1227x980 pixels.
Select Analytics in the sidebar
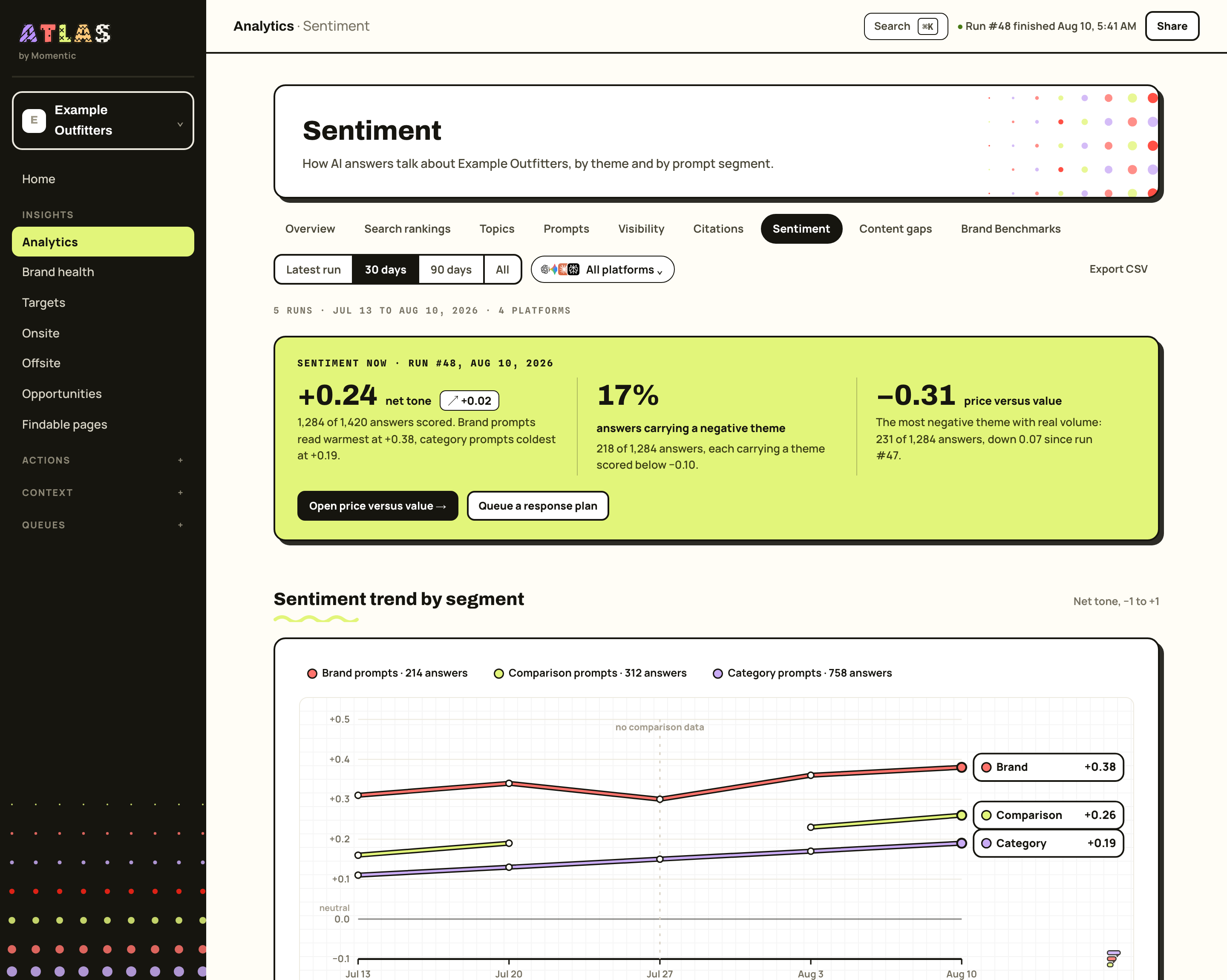[103, 242]
